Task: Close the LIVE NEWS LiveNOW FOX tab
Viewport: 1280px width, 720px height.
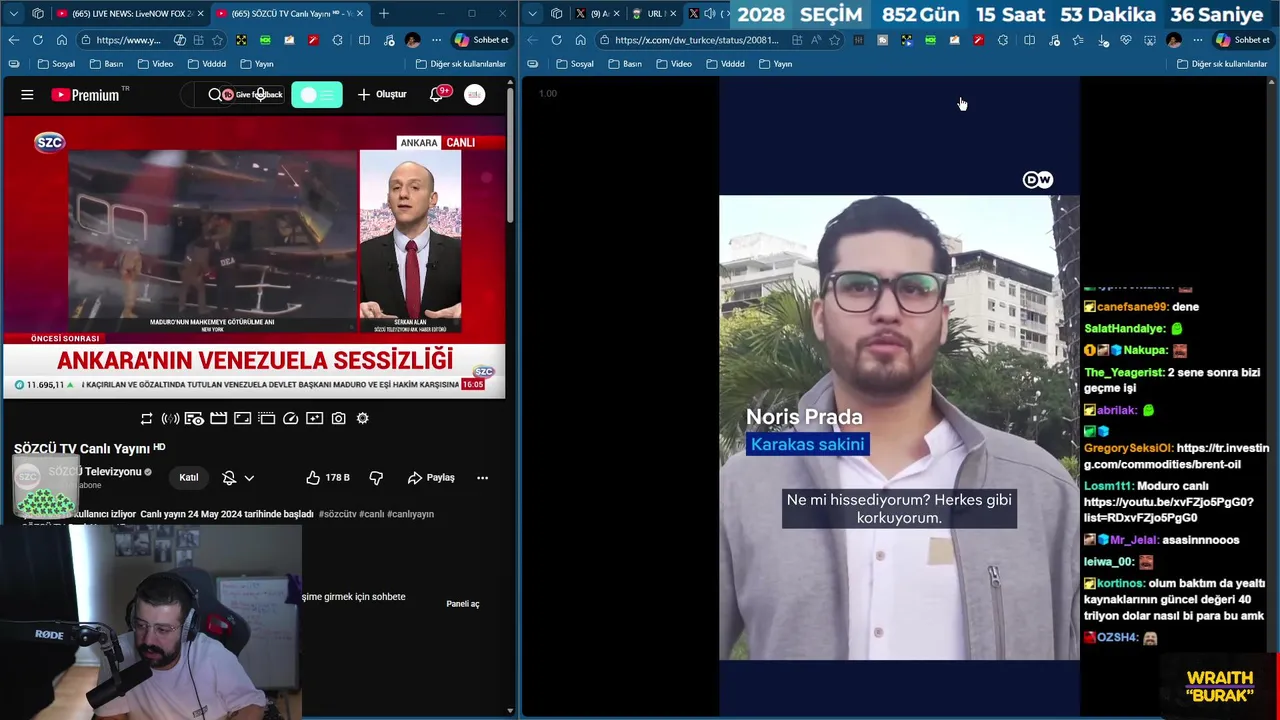Action: pos(200,14)
